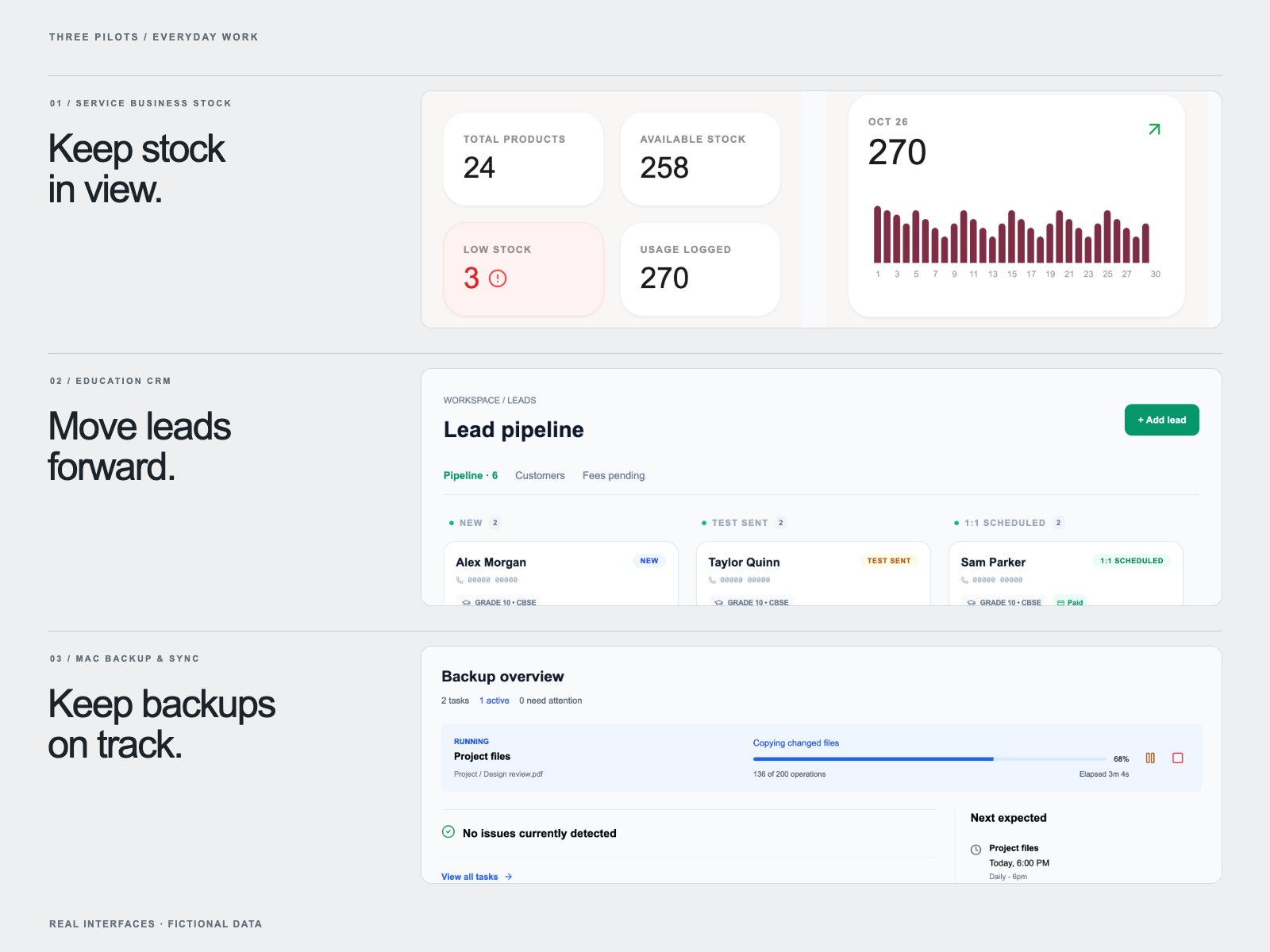Switch to the Pipeline · 6 tab

[471, 475]
